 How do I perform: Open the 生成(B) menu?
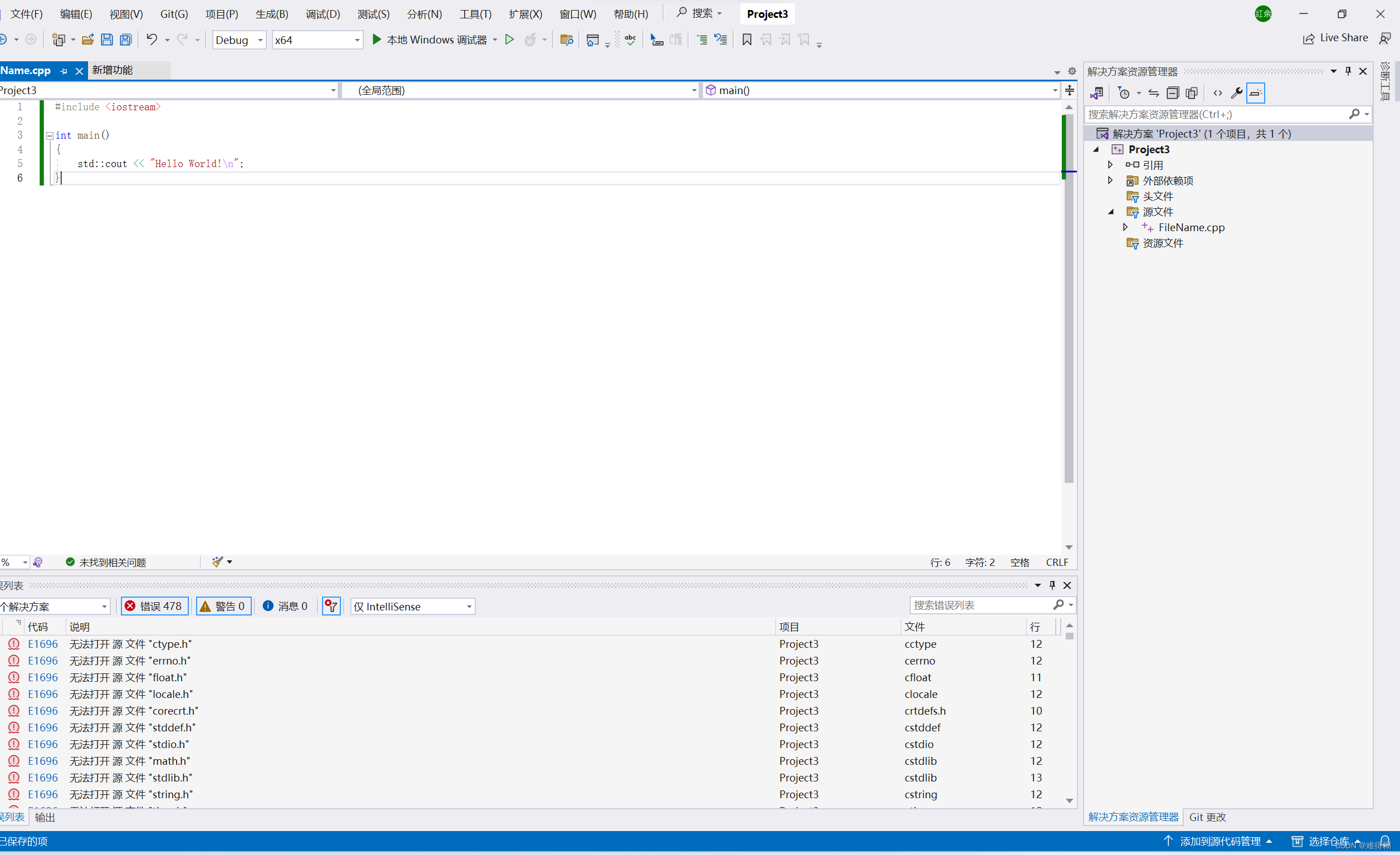272,13
